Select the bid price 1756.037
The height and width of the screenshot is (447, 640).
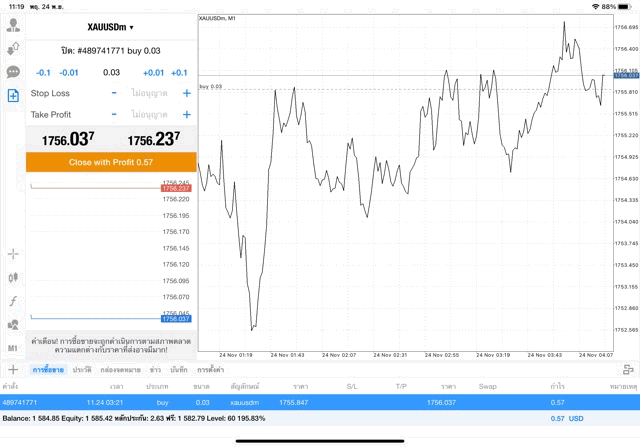pyautogui.click(x=68, y=139)
